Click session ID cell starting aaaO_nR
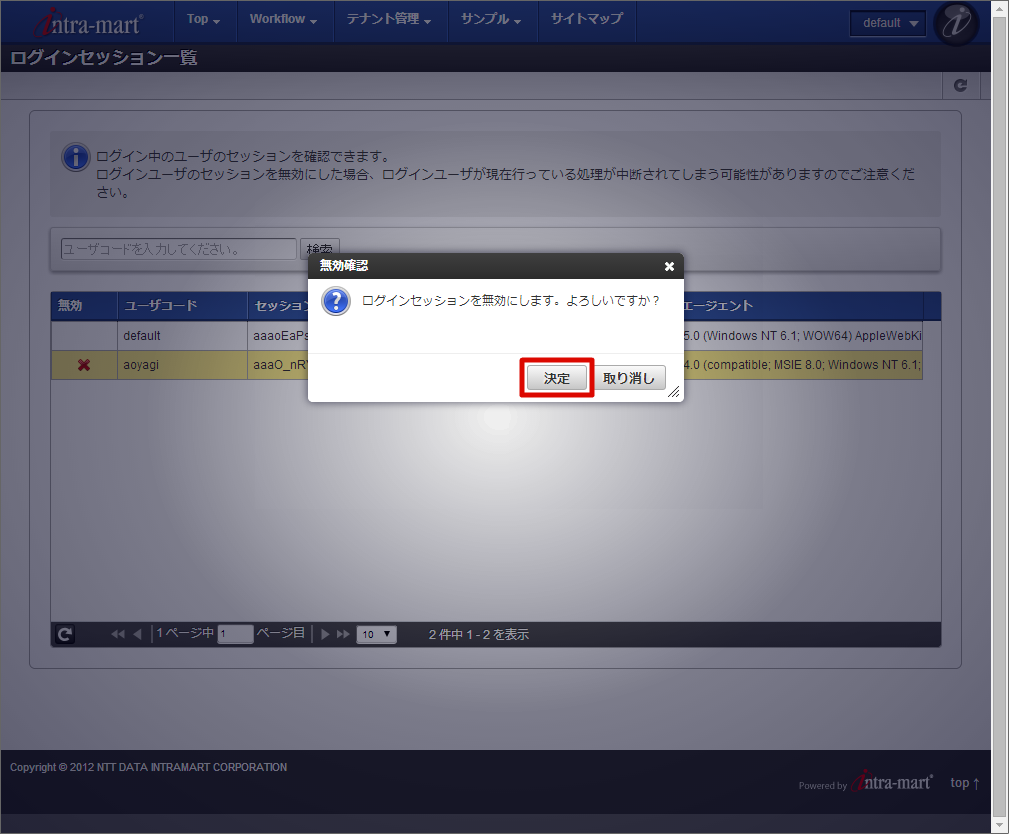 pos(279,365)
